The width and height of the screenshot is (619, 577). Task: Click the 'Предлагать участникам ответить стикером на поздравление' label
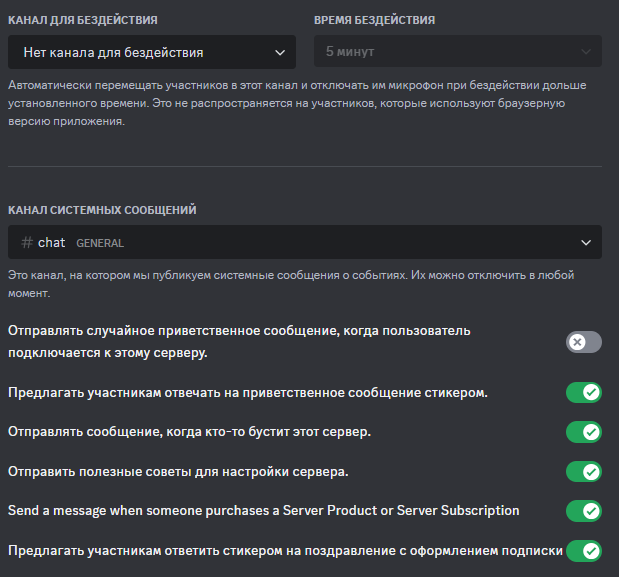tap(284, 551)
